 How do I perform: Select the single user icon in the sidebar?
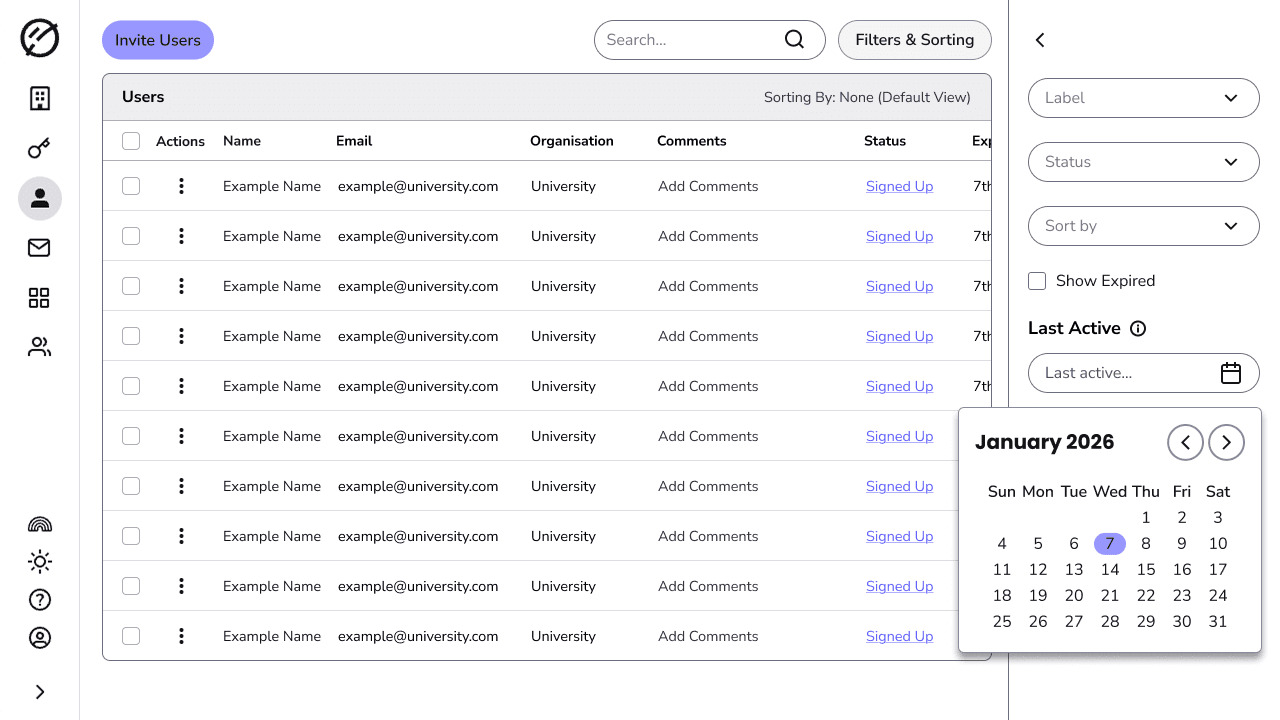coord(40,198)
